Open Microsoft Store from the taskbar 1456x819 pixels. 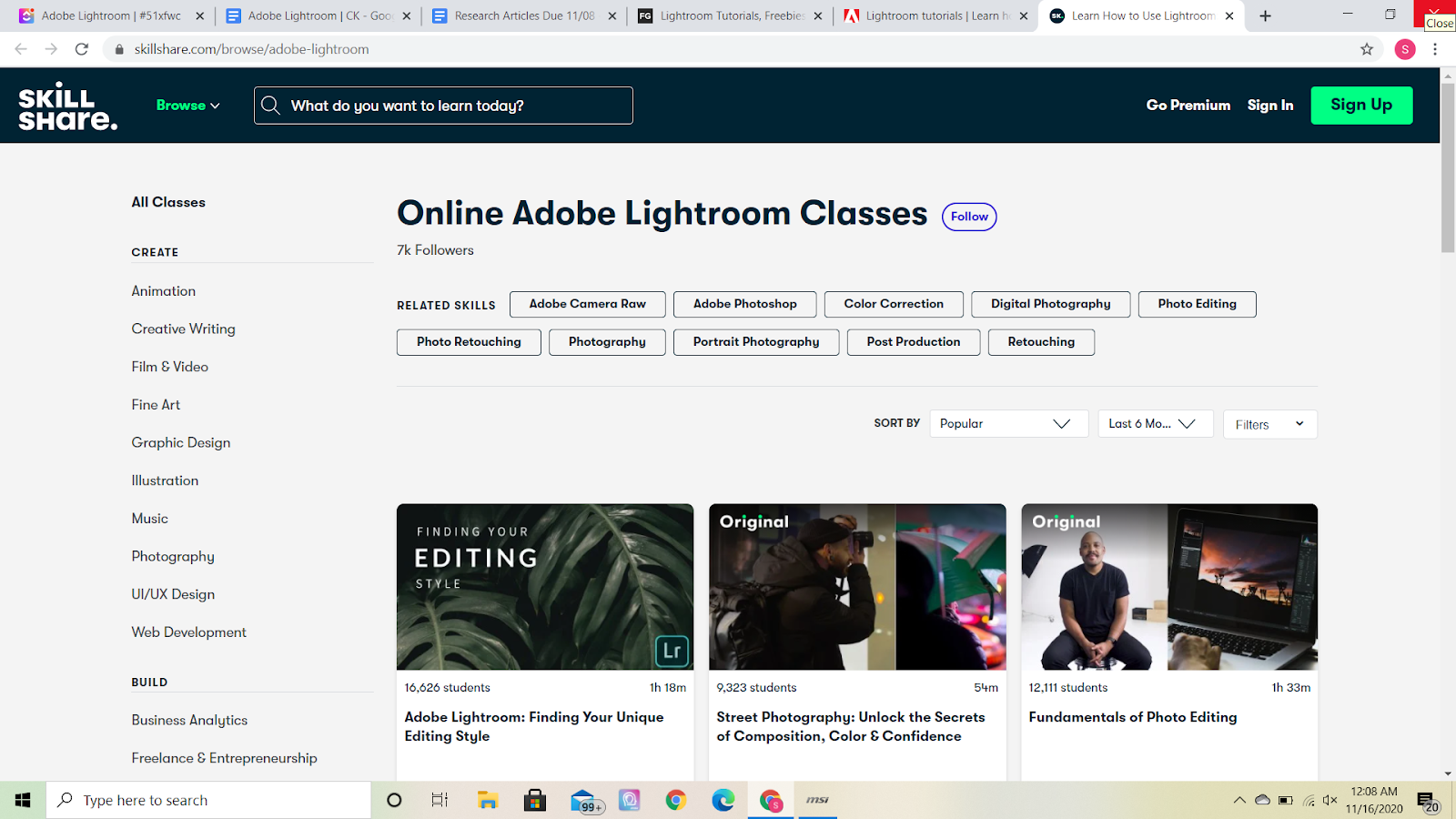click(535, 800)
